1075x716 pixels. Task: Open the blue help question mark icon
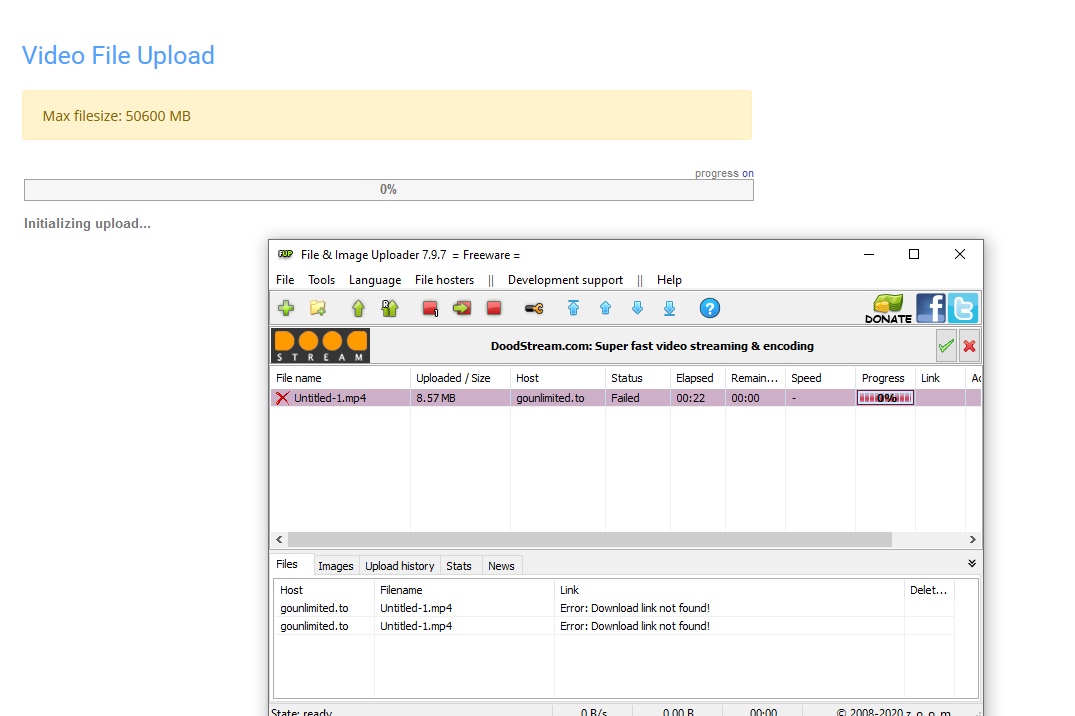[709, 308]
